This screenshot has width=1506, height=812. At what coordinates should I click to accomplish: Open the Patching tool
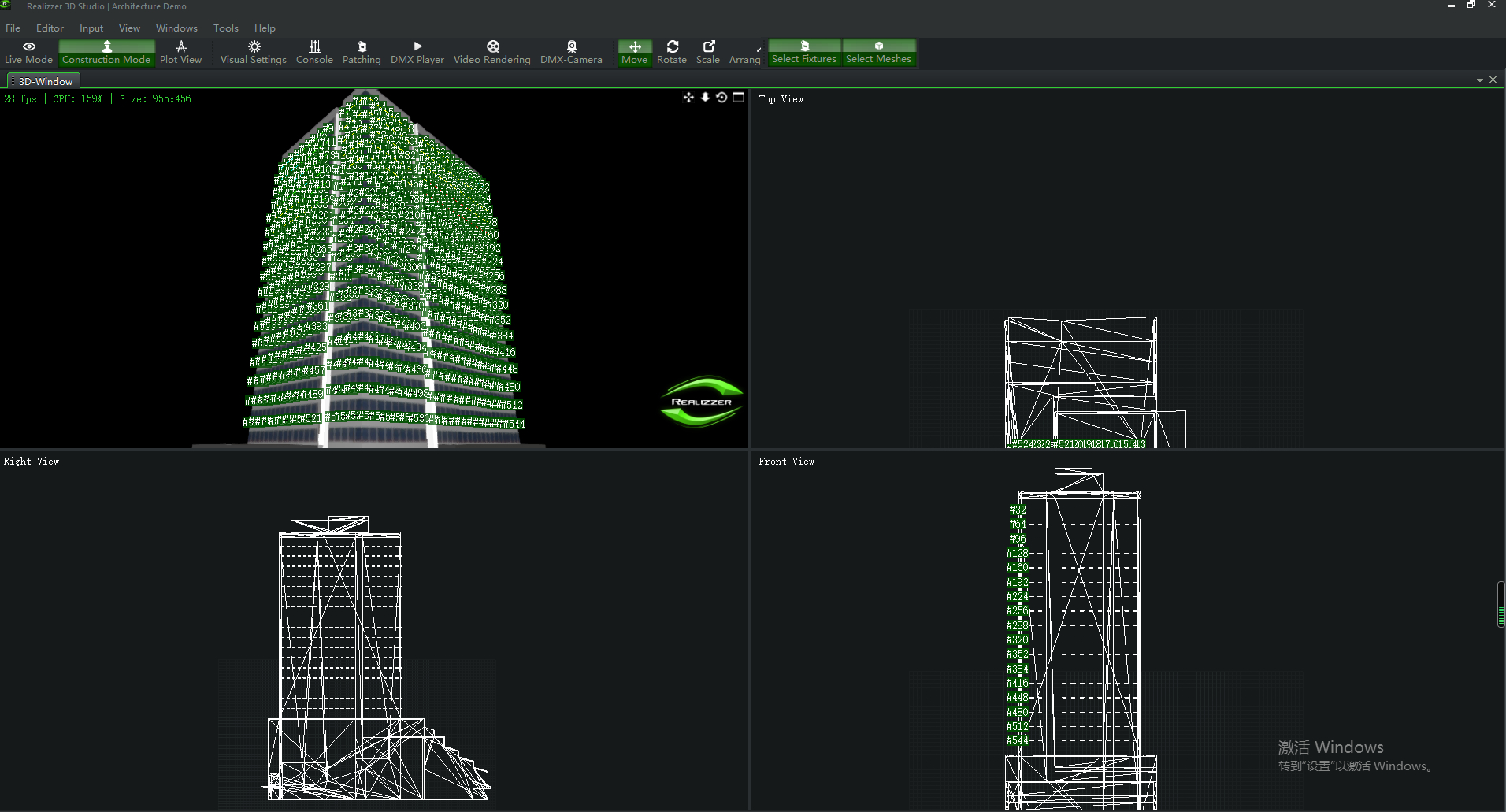pos(362,53)
